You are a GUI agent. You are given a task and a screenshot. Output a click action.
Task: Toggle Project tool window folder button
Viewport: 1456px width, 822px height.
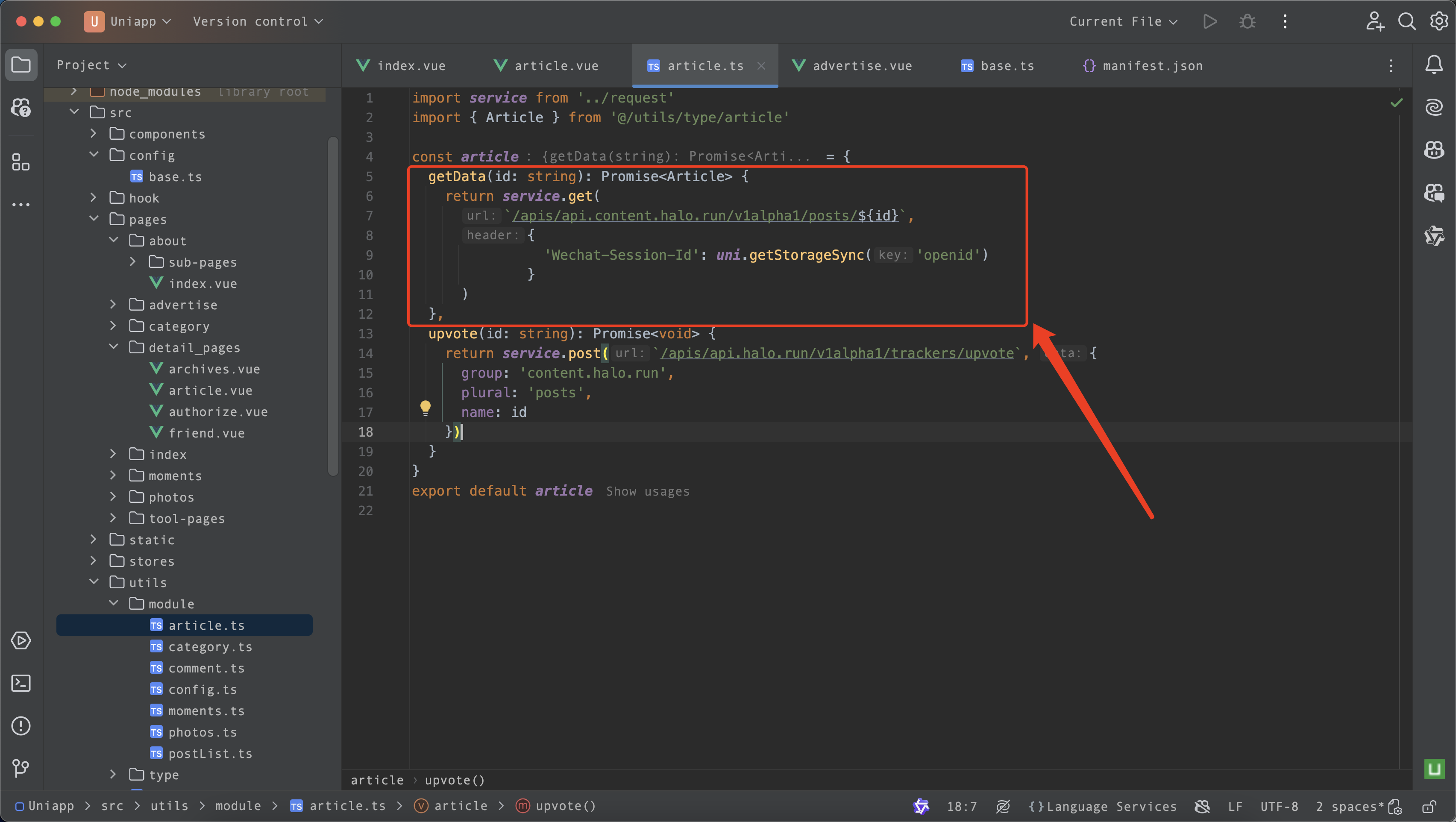[x=21, y=65]
